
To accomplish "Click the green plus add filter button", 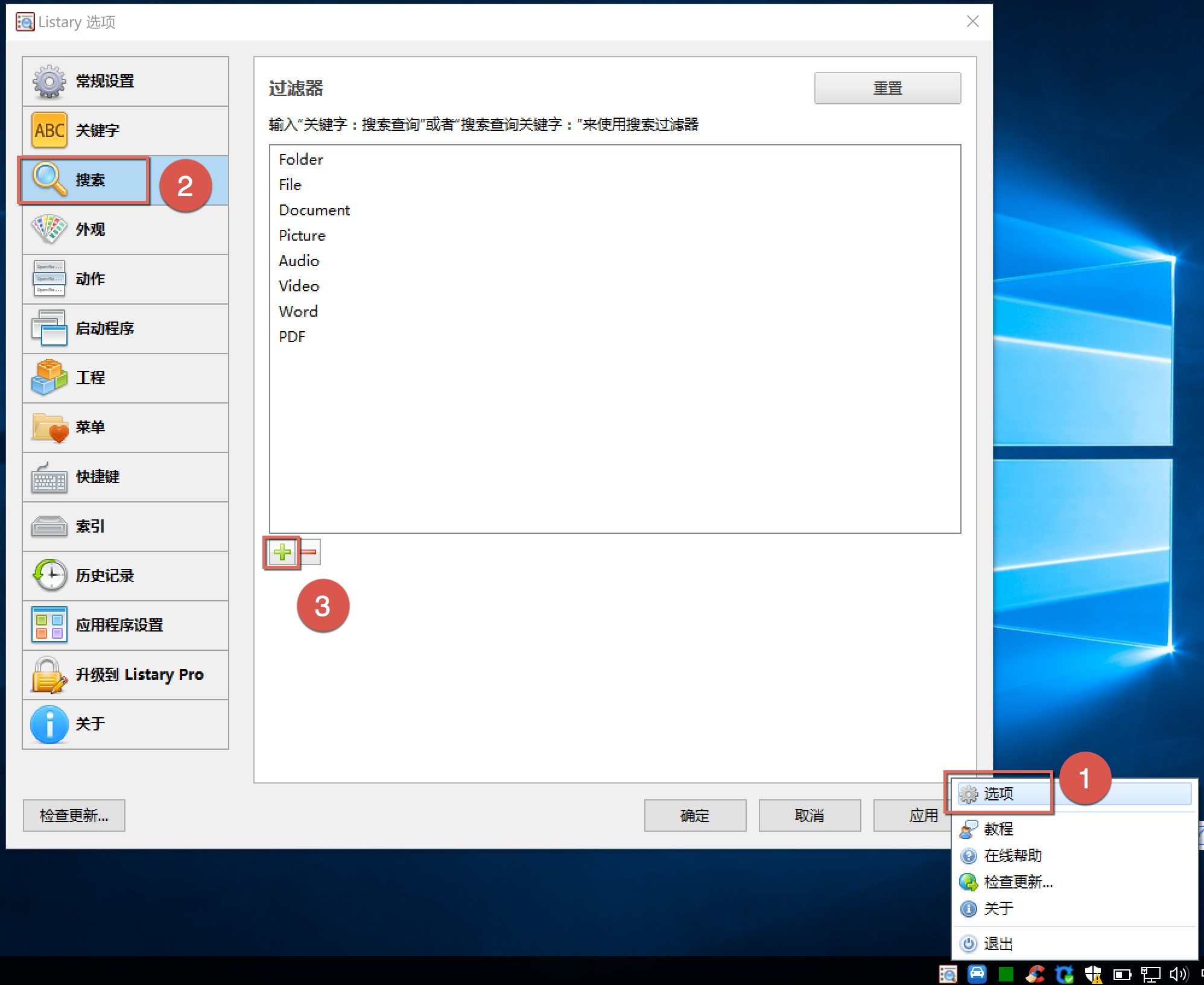I will (x=282, y=552).
